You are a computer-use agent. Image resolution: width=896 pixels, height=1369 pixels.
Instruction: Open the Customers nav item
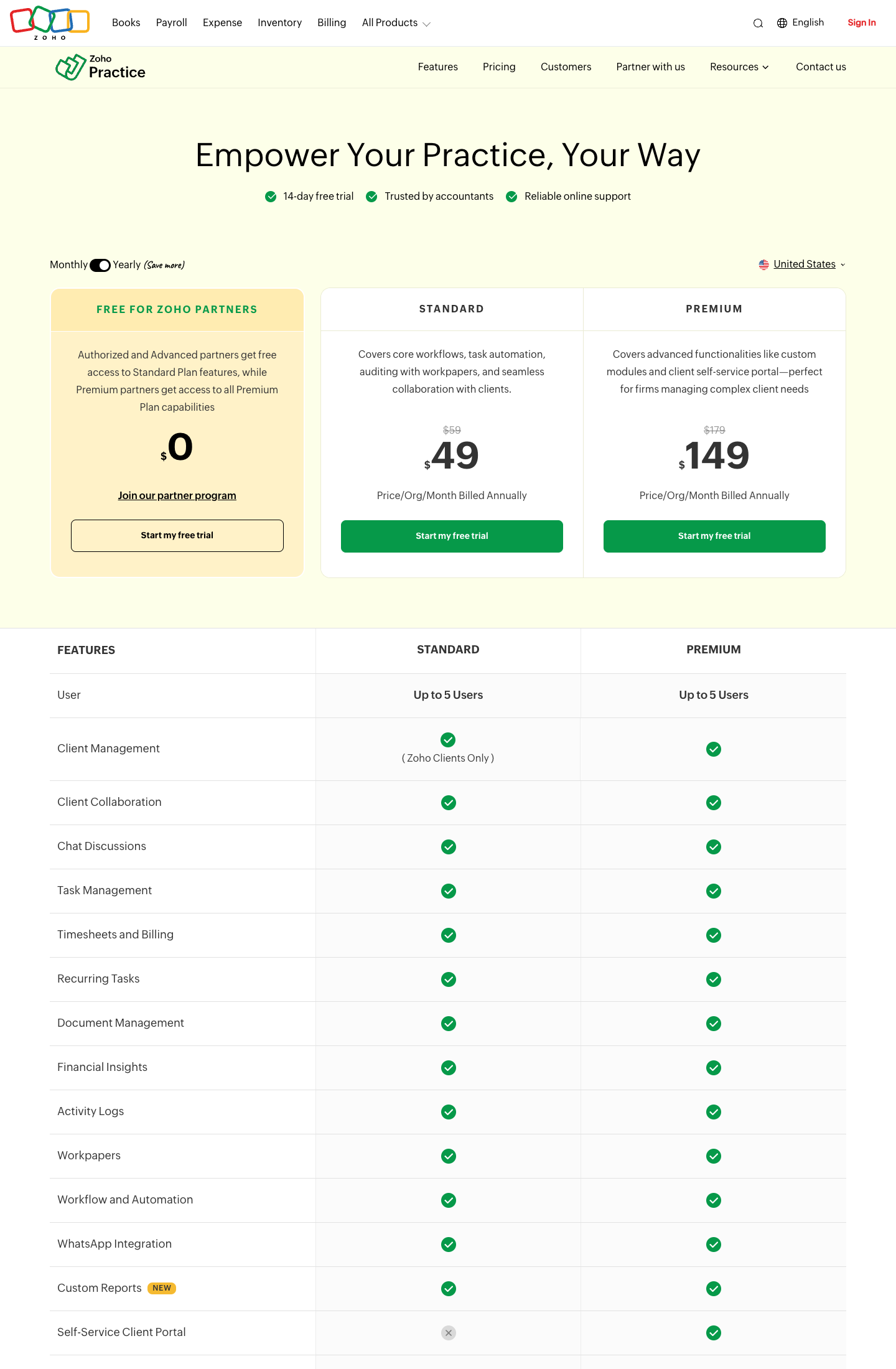(566, 67)
